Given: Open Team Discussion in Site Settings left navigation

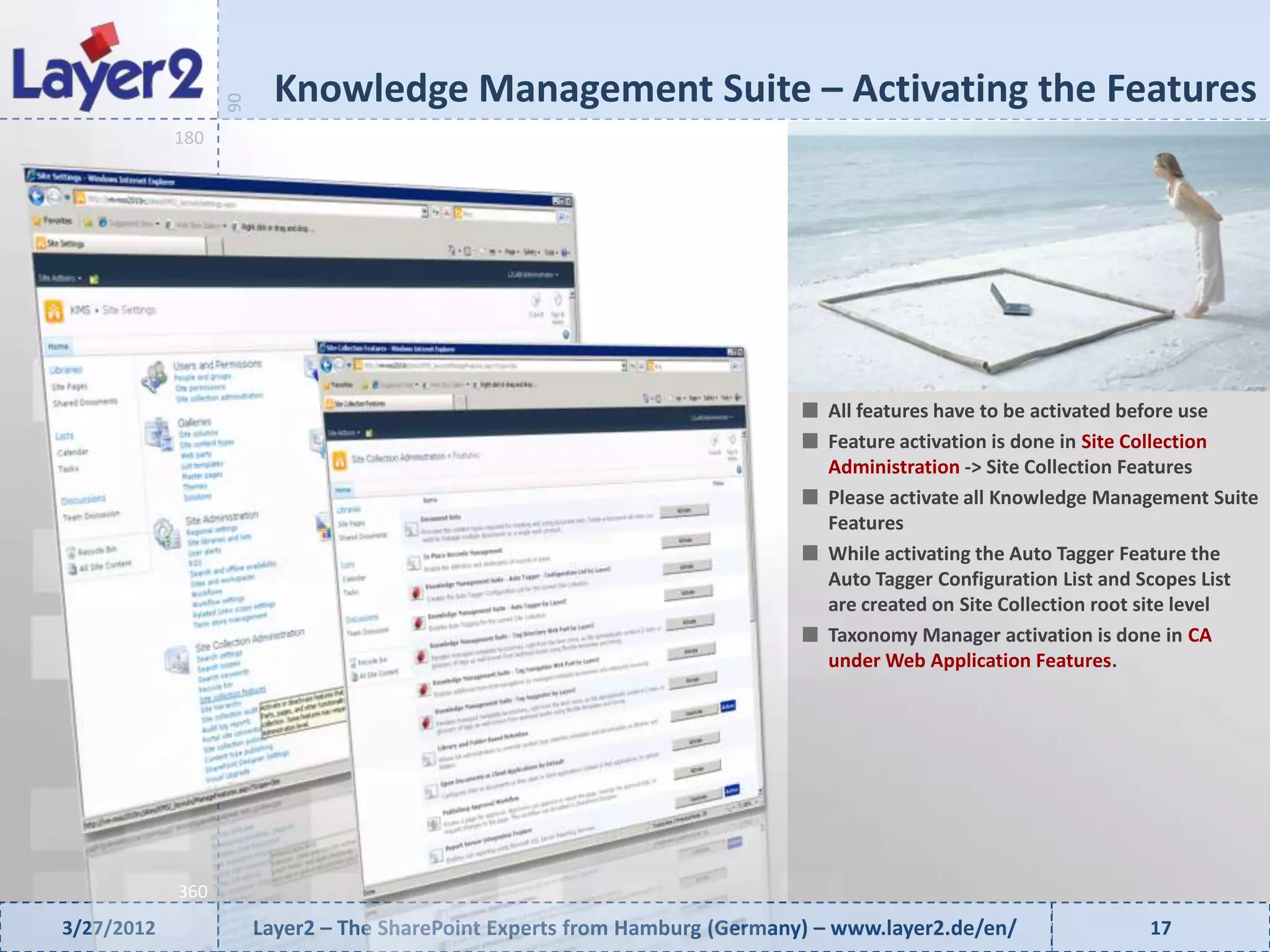Looking at the screenshot, I should point(91,516).
